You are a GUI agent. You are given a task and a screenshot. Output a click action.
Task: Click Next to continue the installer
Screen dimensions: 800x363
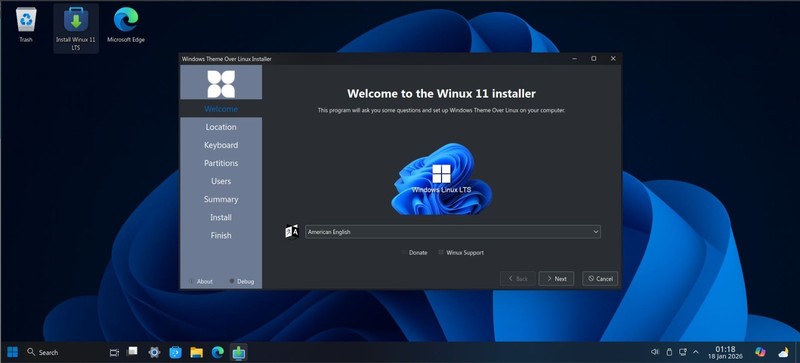click(x=556, y=279)
